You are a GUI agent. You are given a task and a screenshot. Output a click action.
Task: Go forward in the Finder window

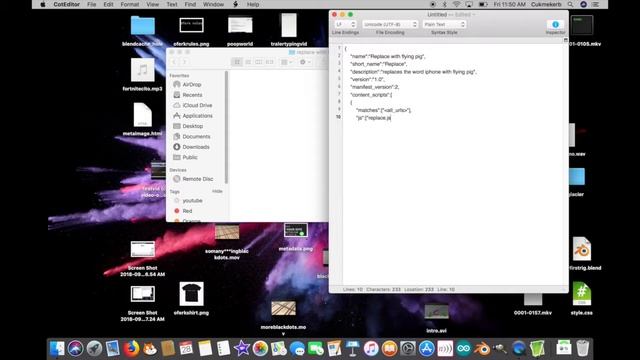(x=184, y=62)
